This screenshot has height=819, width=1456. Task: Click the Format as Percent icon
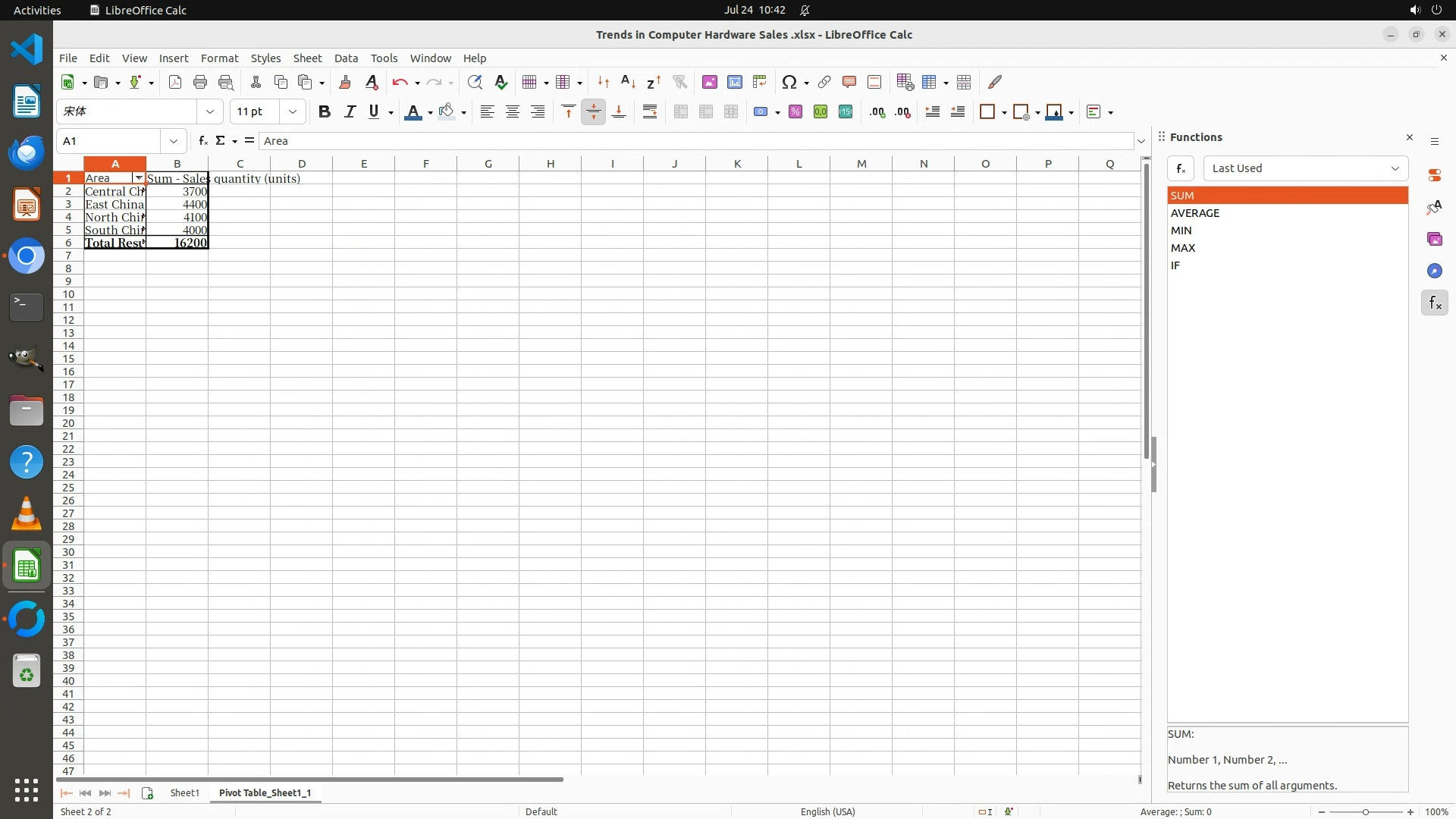(x=795, y=111)
